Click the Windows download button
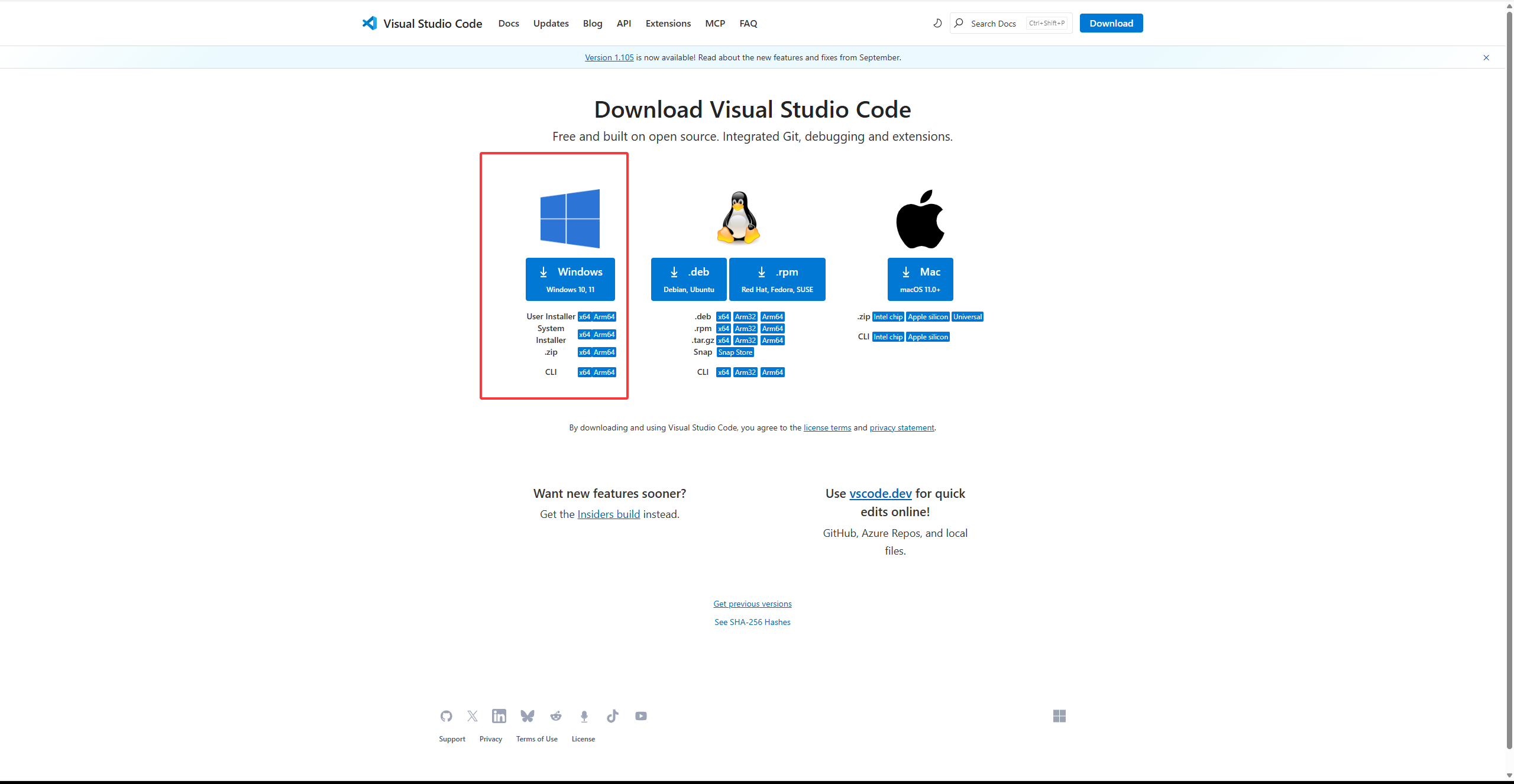This screenshot has height=784, width=1514. [570, 279]
